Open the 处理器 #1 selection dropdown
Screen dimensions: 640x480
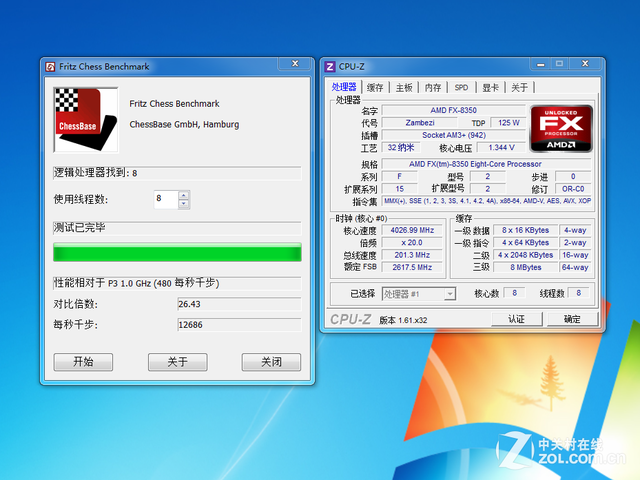click(x=419, y=294)
